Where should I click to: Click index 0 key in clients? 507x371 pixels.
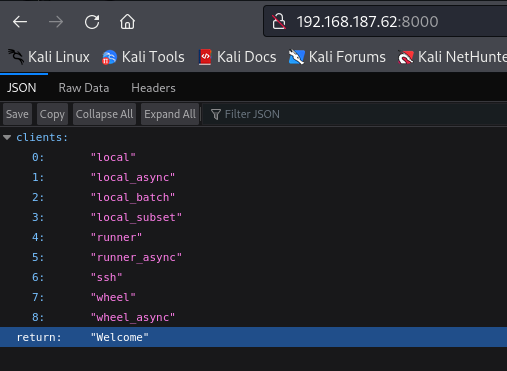[x=38, y=157]
